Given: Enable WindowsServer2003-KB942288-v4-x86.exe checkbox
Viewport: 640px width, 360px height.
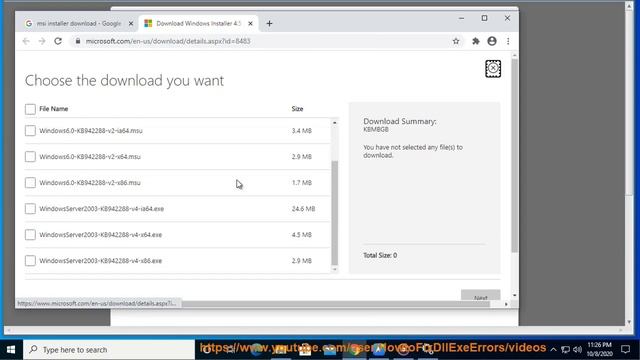Looking at the screenshot, I should click(30, 260).
